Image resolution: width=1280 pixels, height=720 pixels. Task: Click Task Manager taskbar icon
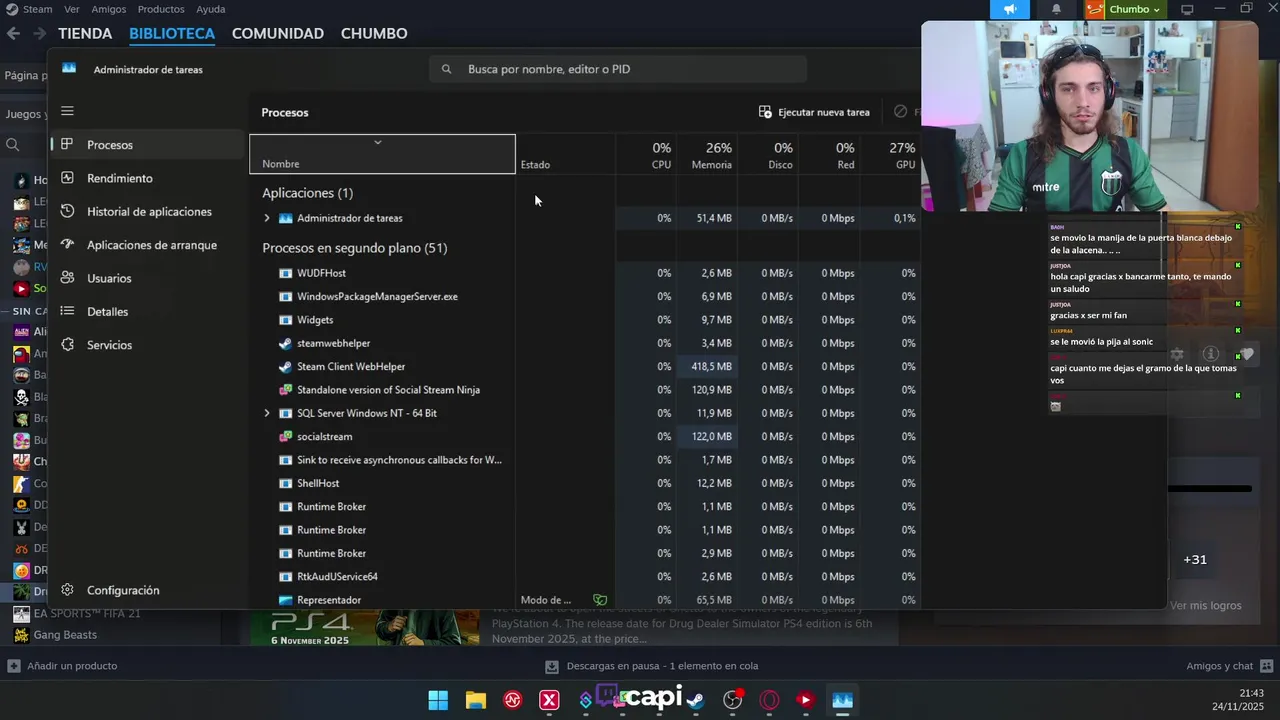pyautogui.click(x=842, y=700)
